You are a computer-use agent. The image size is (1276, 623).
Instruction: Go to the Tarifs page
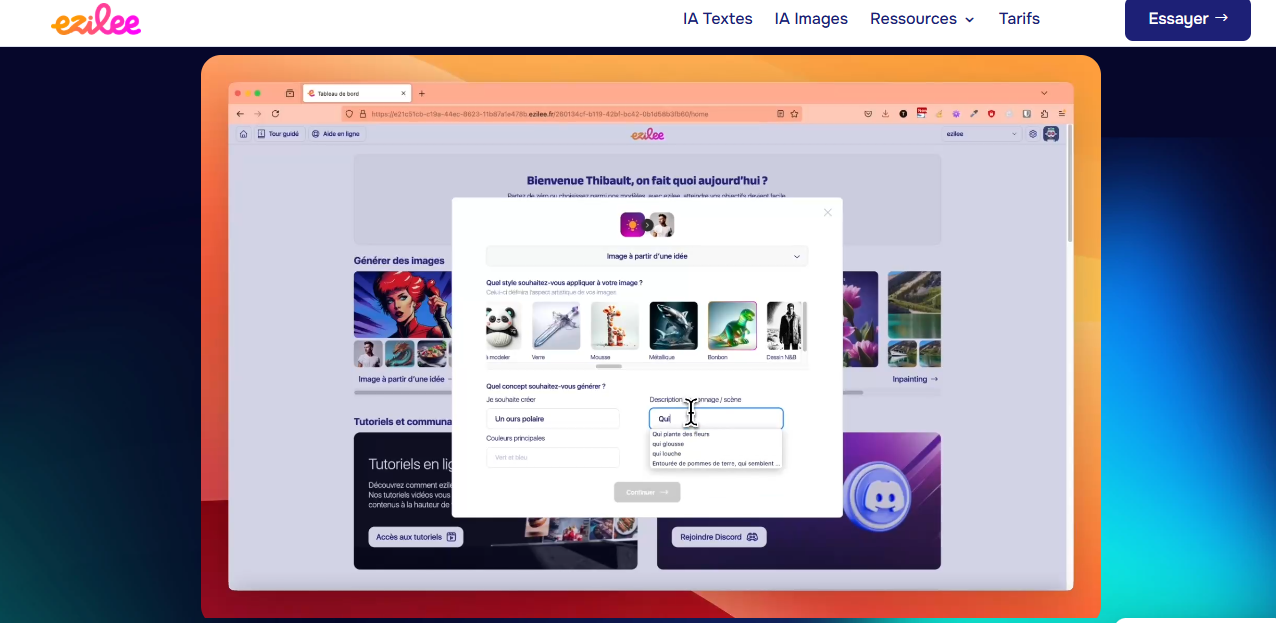(x=1019, y=19)
